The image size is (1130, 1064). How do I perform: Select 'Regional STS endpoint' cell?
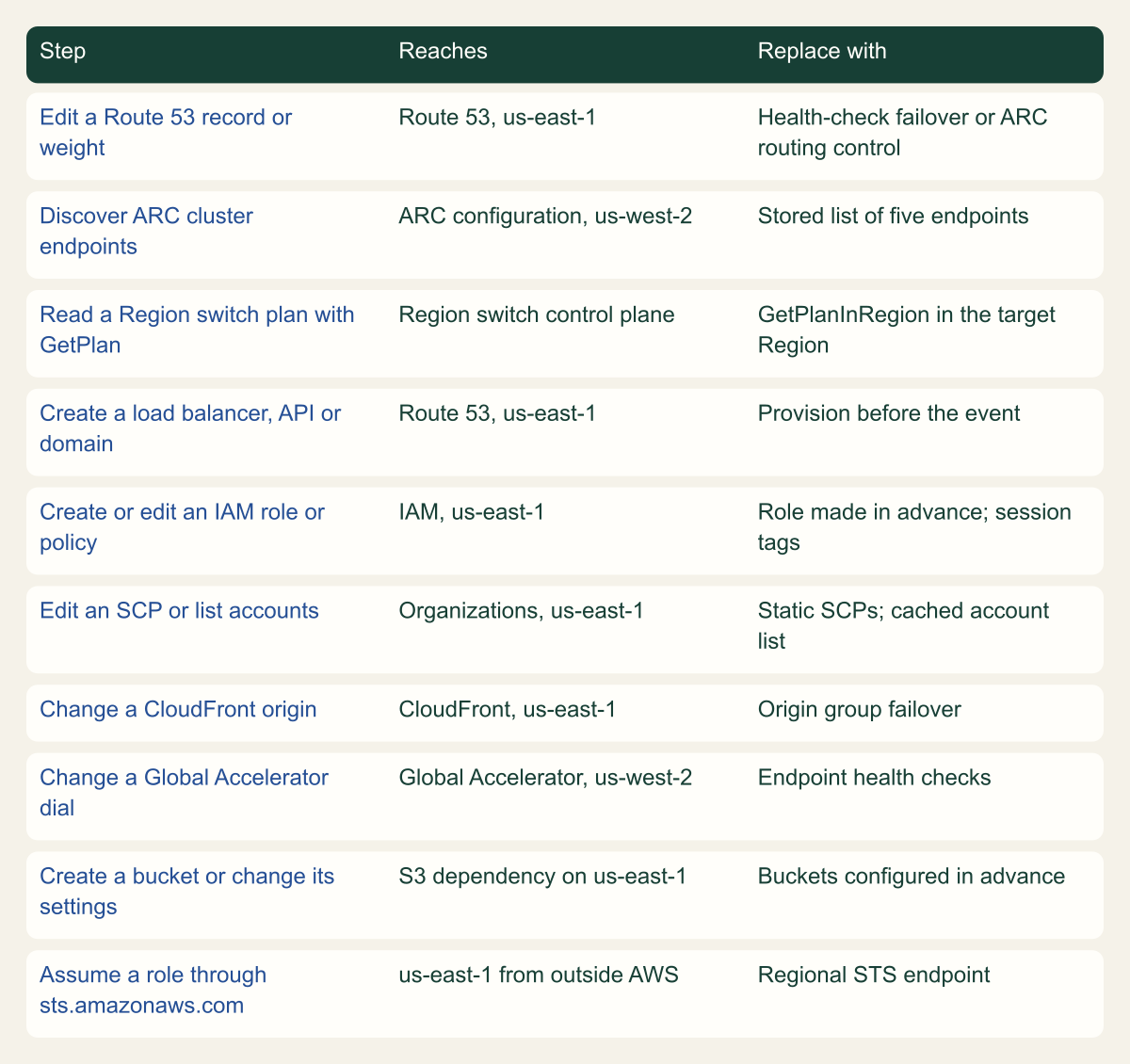(874, 975)
